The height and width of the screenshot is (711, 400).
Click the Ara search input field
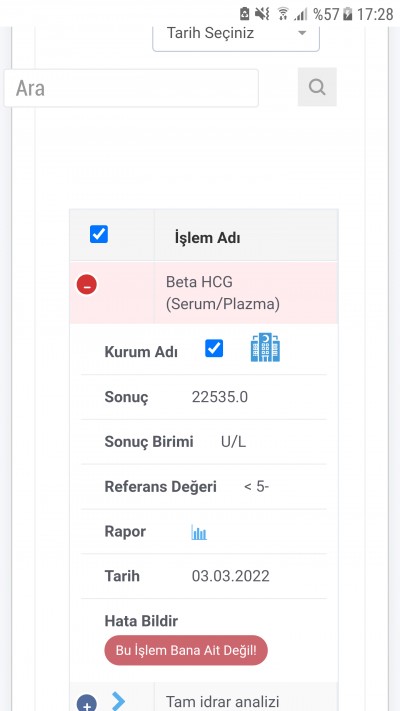point(131,88)
